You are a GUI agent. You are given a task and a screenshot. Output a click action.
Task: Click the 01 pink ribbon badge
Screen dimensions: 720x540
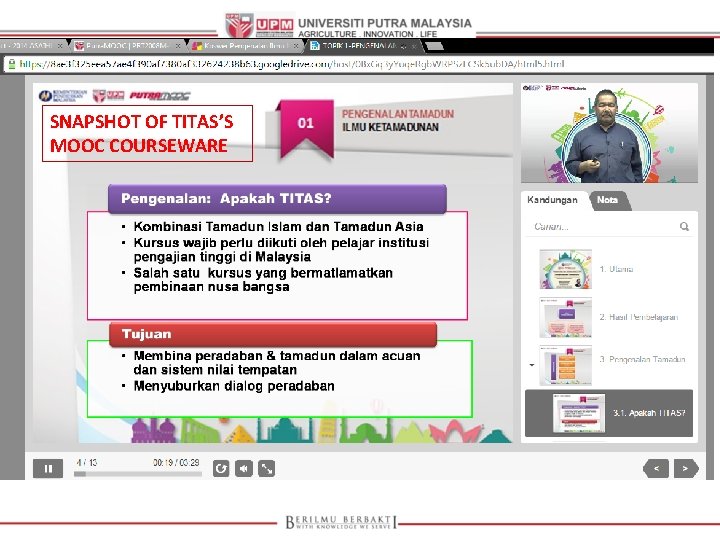point(305,129)
